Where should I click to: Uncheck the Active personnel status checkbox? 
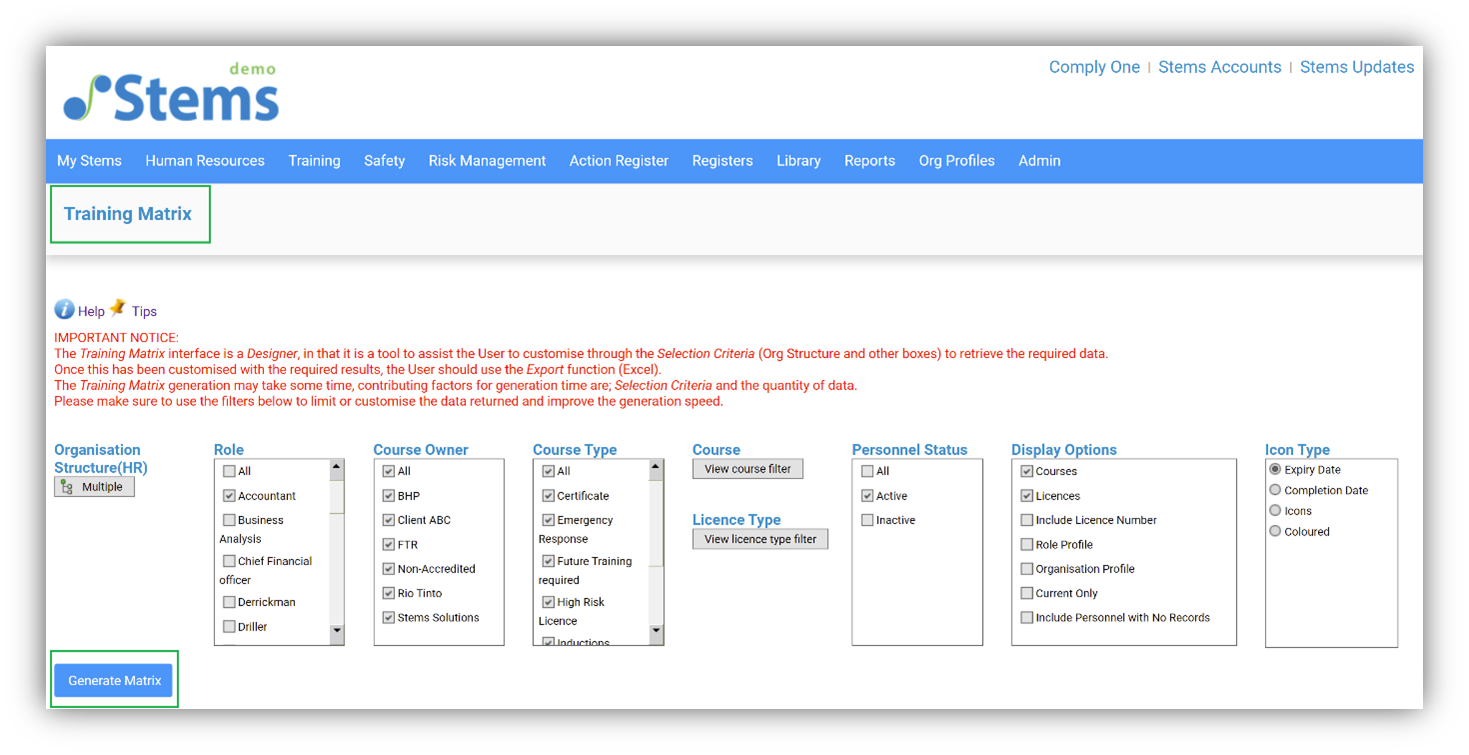pos(867,496)
